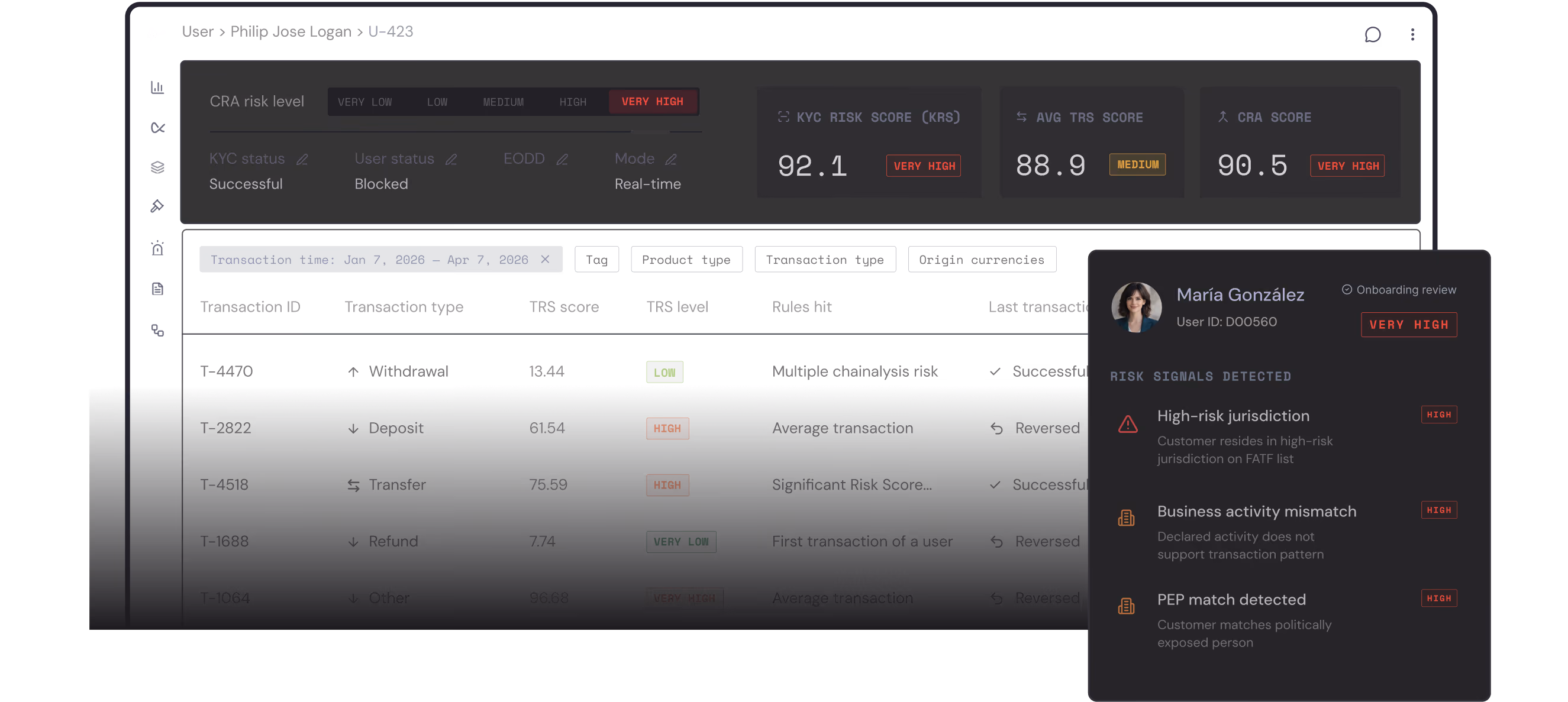The height and width of the screenshot is (702, 1568).
Task: Open the Origin currencies filter
Action: tap(982, 260)
